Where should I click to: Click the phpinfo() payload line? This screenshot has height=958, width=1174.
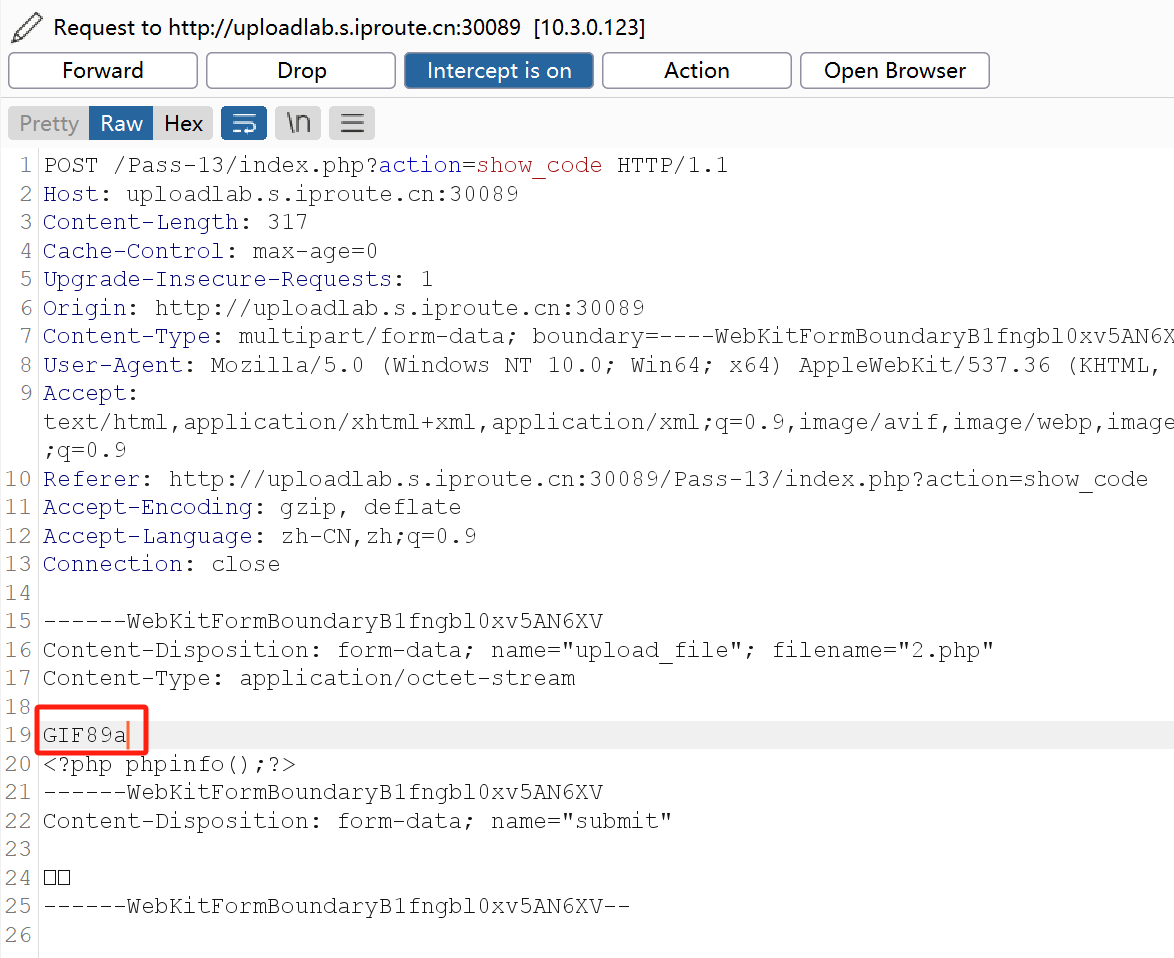click(x=169, y=765)
